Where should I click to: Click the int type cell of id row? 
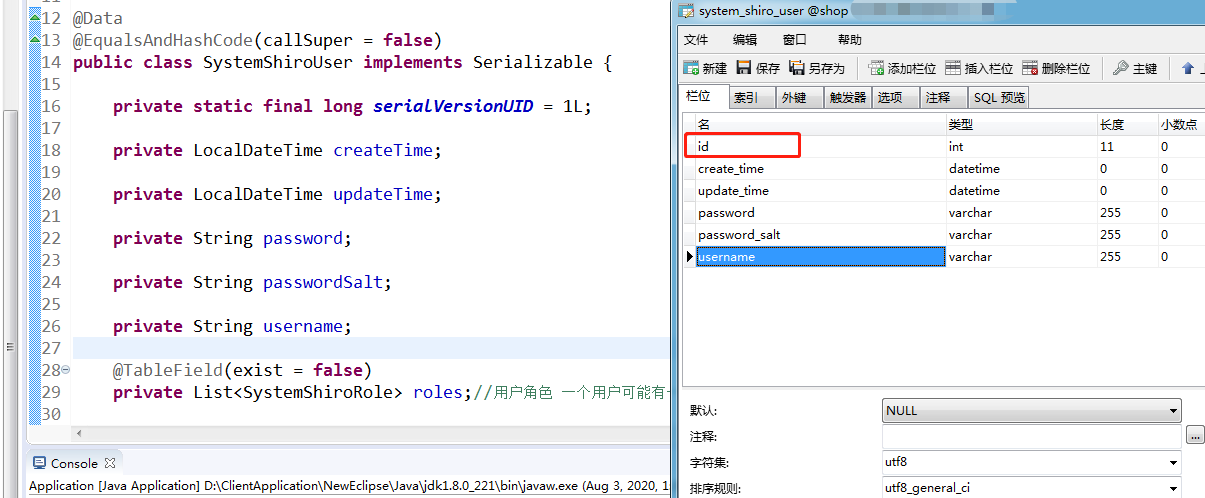pyautogui.click(x=1021, y=146)
